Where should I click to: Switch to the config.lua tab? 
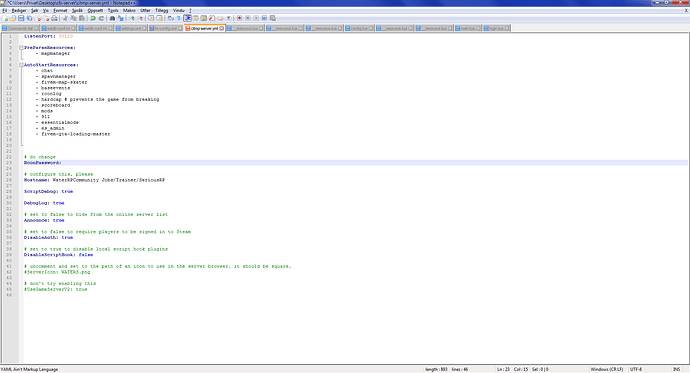tap(359, 29)
